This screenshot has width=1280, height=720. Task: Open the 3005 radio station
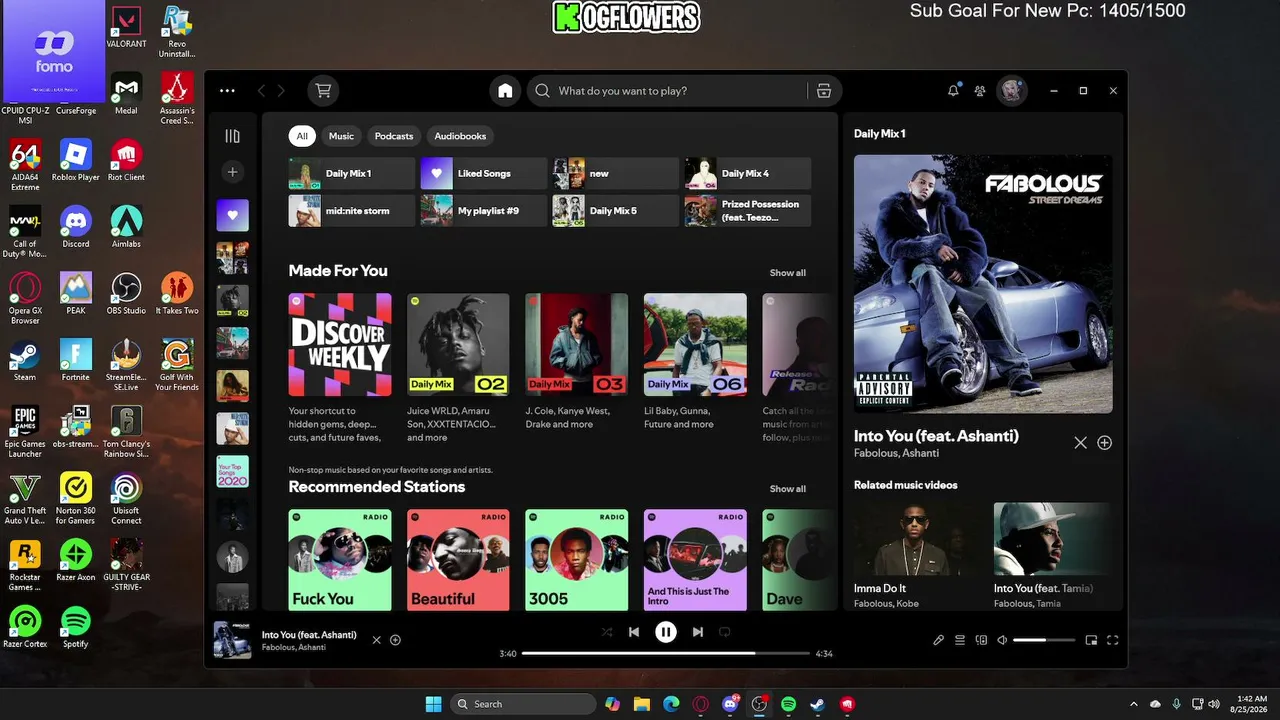click(x=577, y=560)
